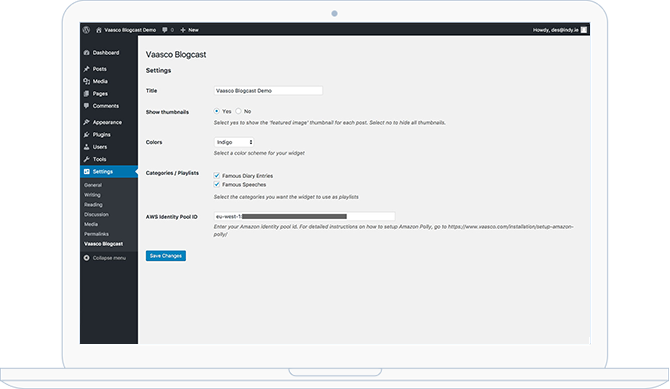This screenshot has height=389, width=670.
Task: Open the Posts menu
Action: 100,69
